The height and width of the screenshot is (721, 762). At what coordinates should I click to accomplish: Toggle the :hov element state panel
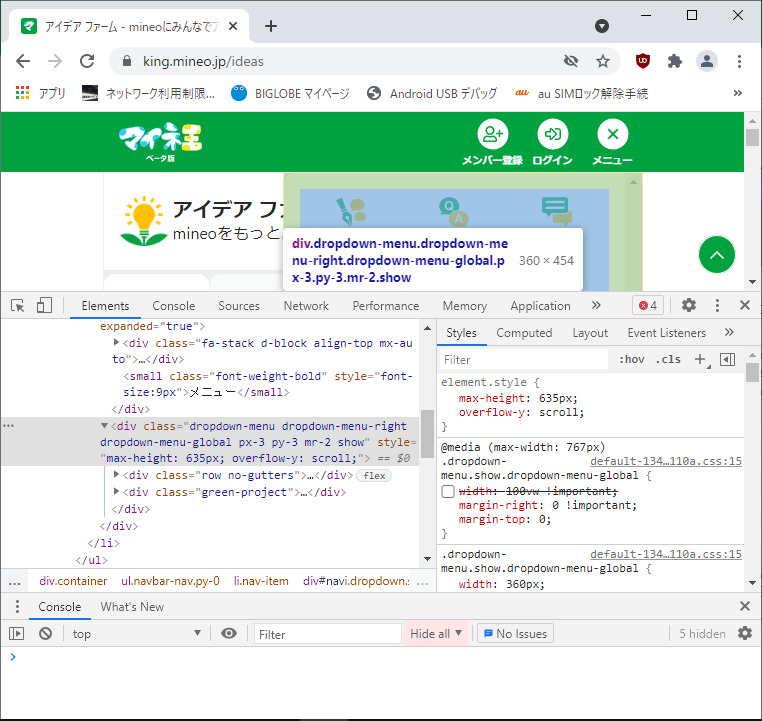631,360
